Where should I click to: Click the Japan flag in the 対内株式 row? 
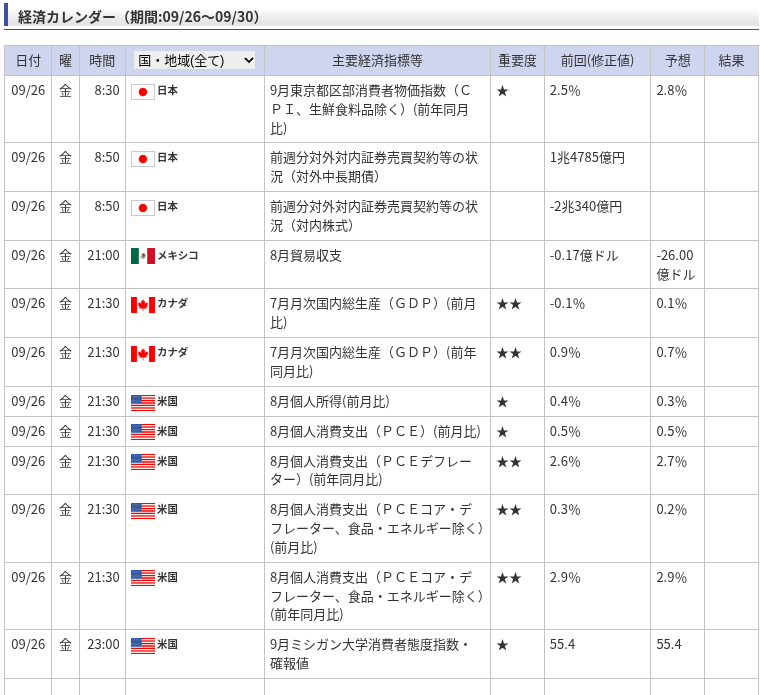click(143, 207)
